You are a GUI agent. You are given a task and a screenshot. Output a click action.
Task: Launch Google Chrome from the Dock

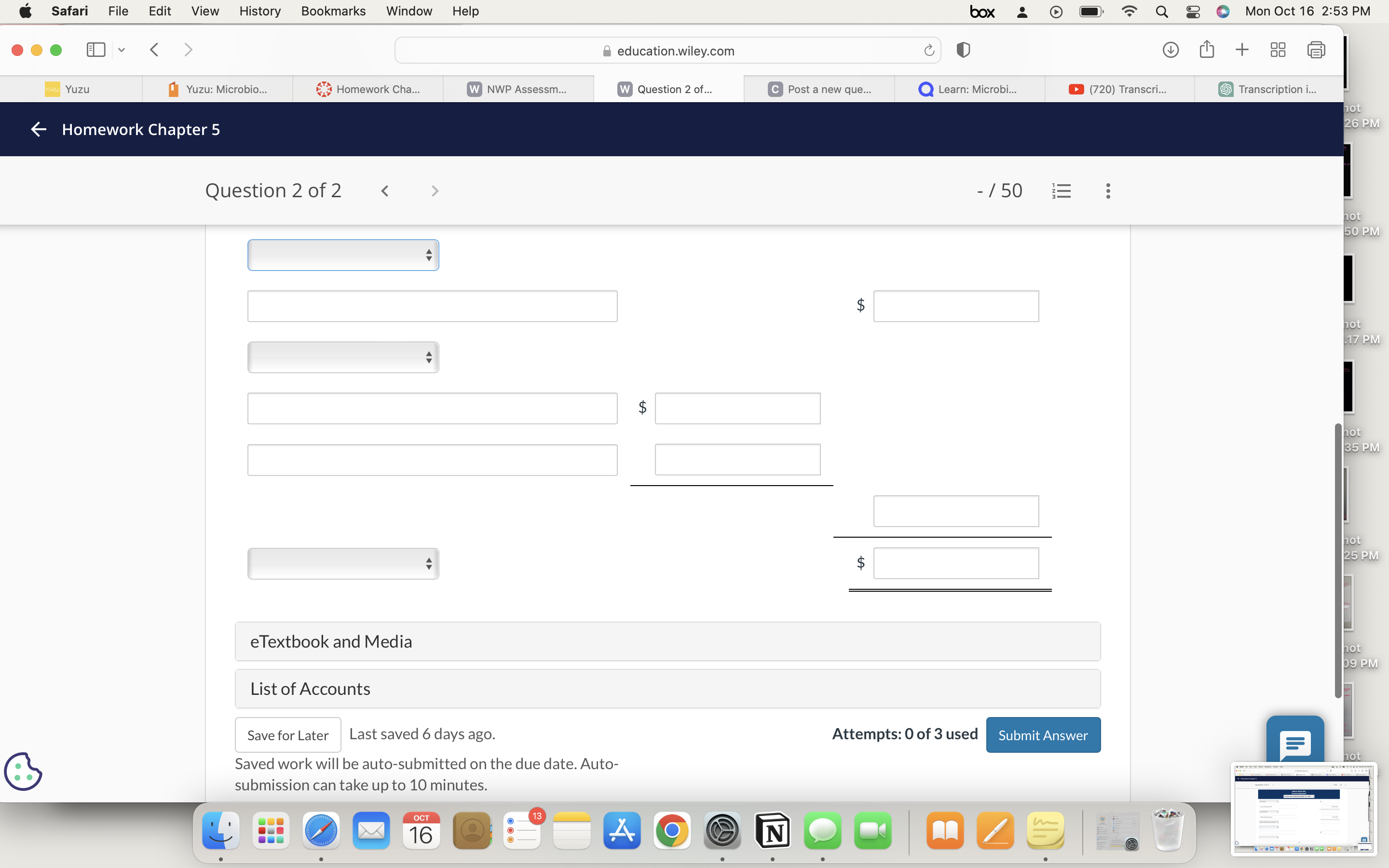pyautogui.click(x=671, y=831)
